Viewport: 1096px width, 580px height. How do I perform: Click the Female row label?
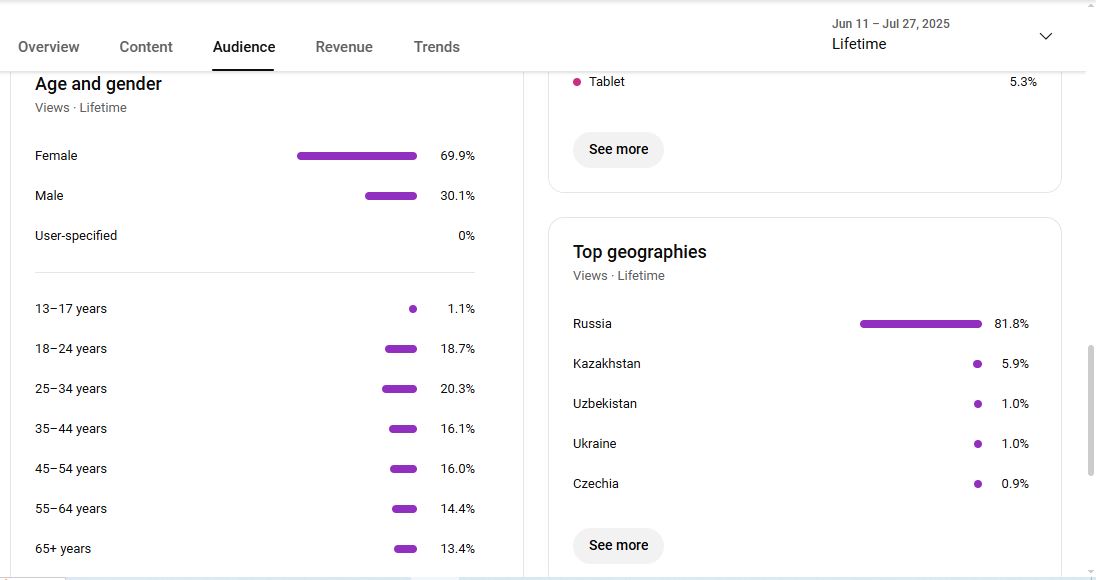tap(56, 156)
